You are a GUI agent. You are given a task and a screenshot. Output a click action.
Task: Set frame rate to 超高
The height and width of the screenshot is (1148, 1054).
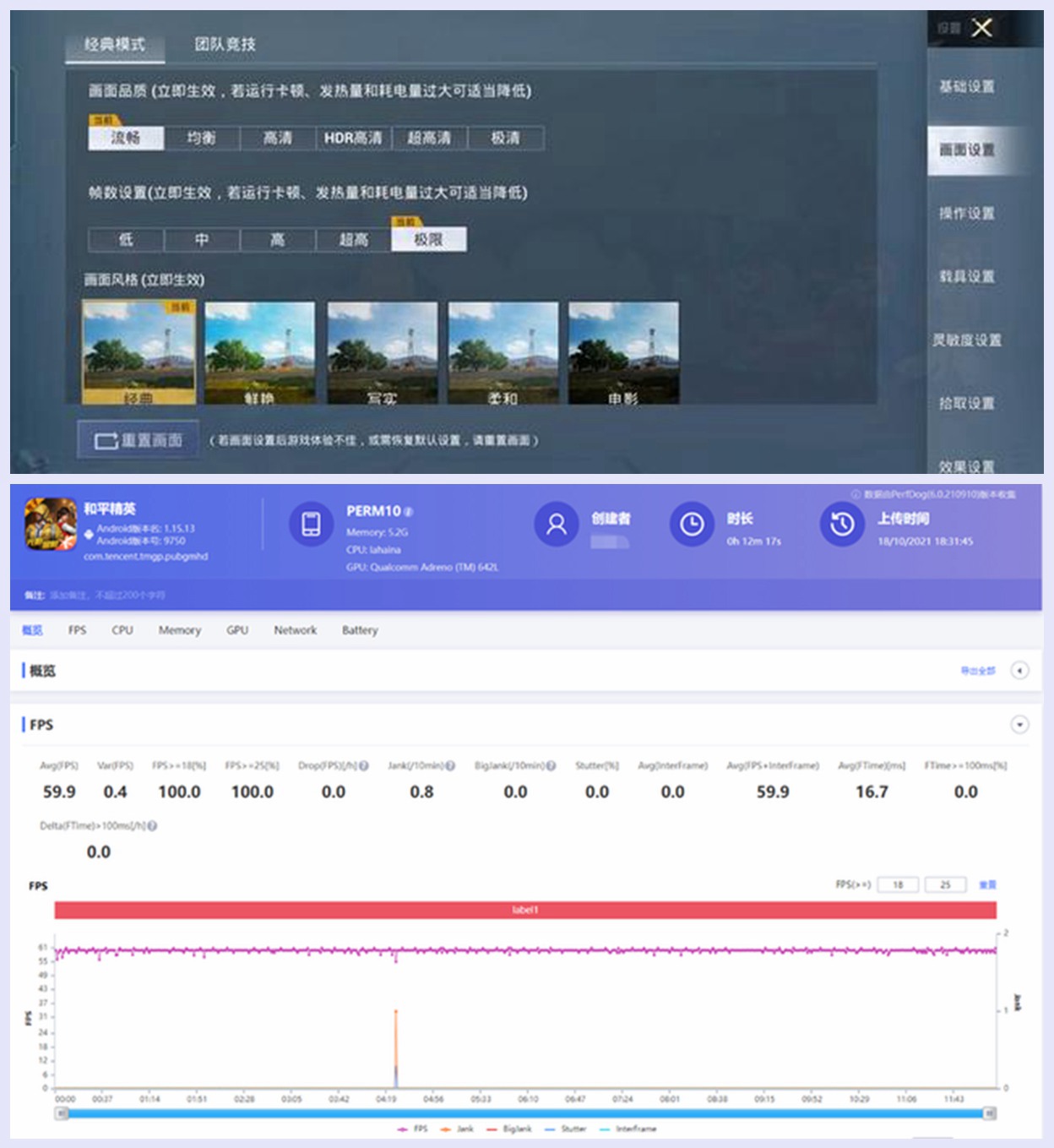pos(354,240)
